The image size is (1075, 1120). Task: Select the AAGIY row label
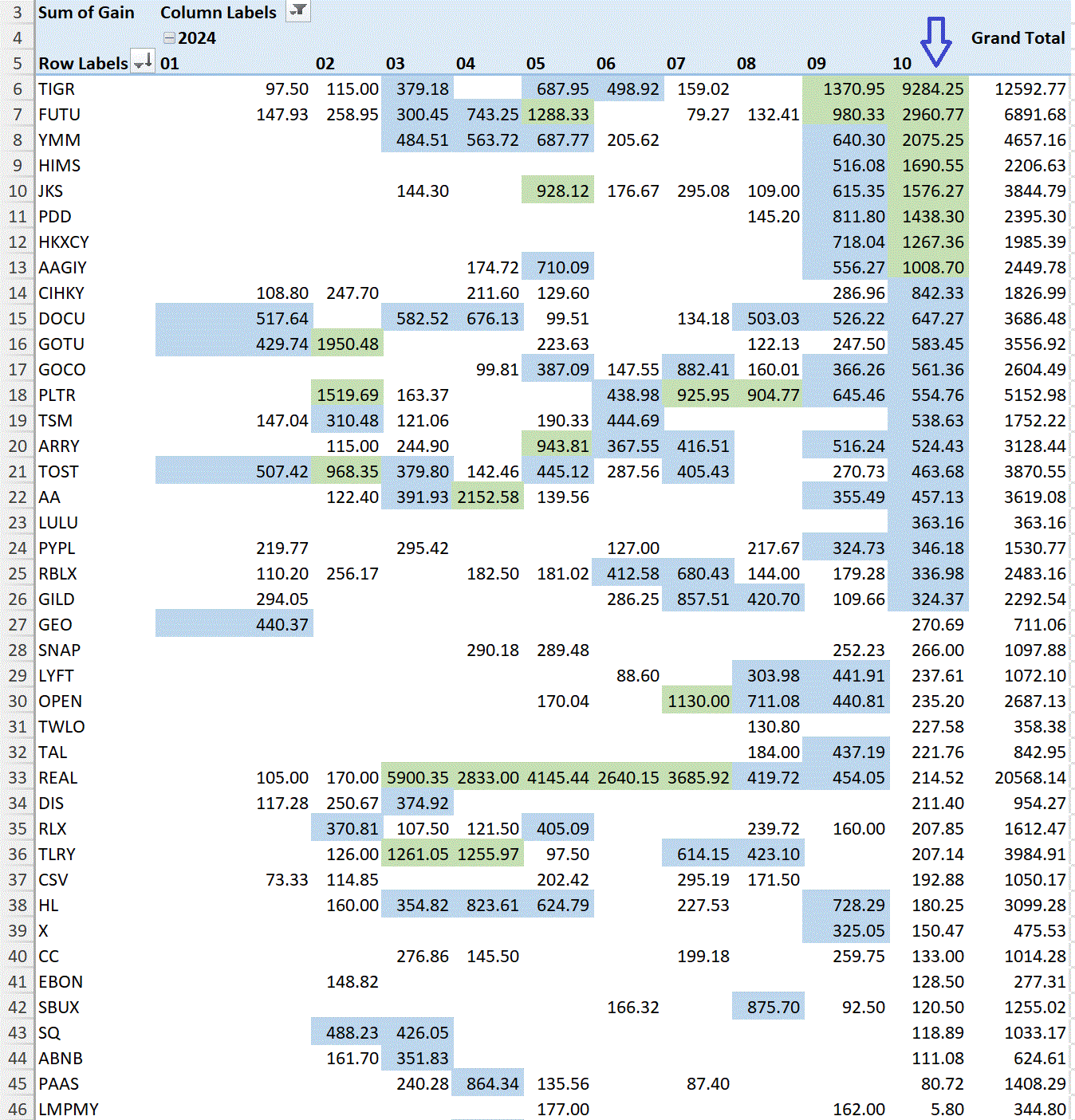coord(62,268)
